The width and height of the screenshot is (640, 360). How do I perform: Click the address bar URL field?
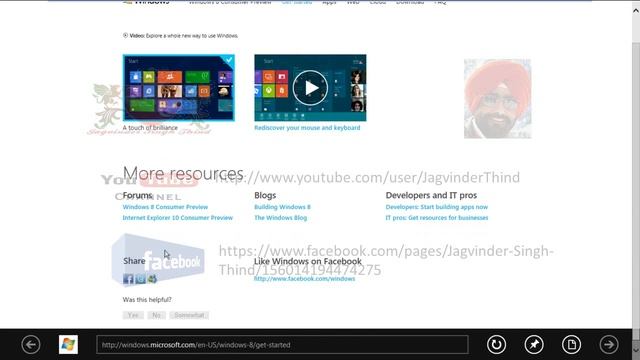282,345
